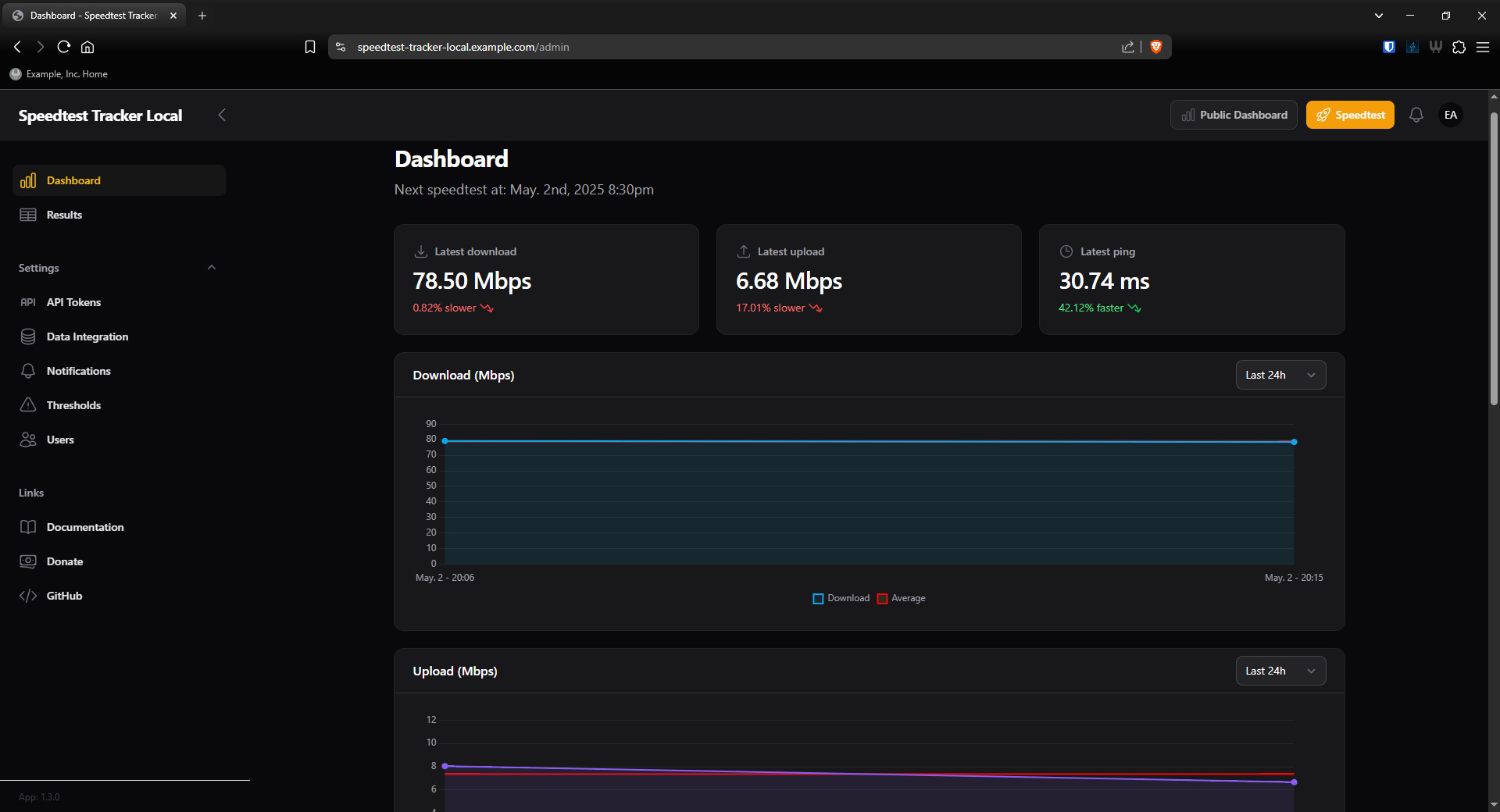Open the notifications bell icon
Screen dimensions: 1500x812
tap(1416, 115)
